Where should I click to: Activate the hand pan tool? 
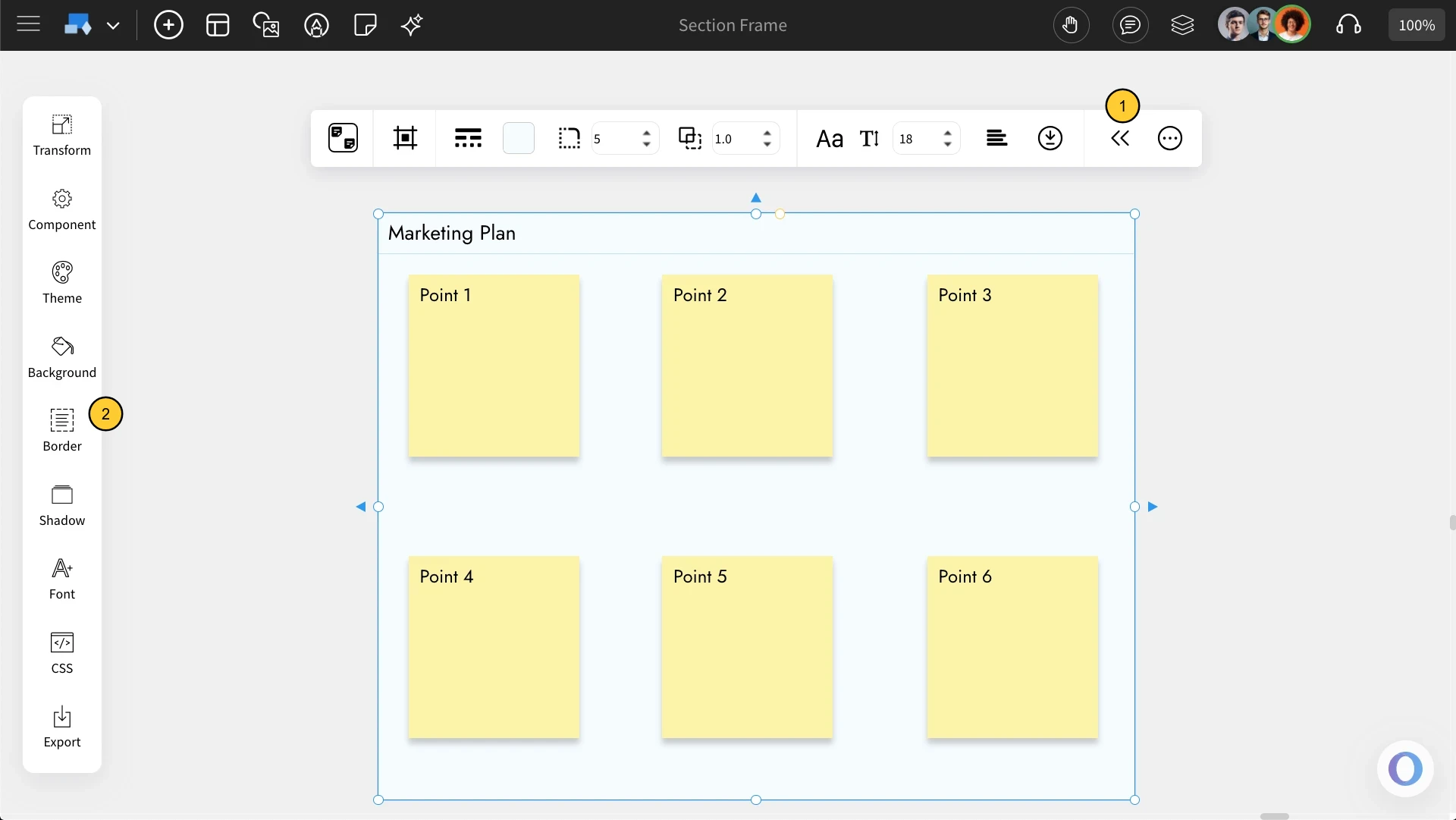(x=1072, y=25)
